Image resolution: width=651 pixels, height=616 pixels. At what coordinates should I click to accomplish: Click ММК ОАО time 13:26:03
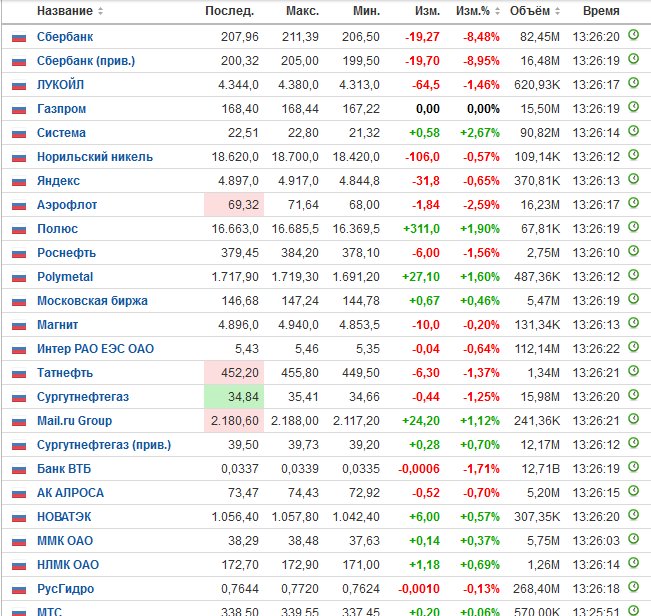tap(596, 540)
